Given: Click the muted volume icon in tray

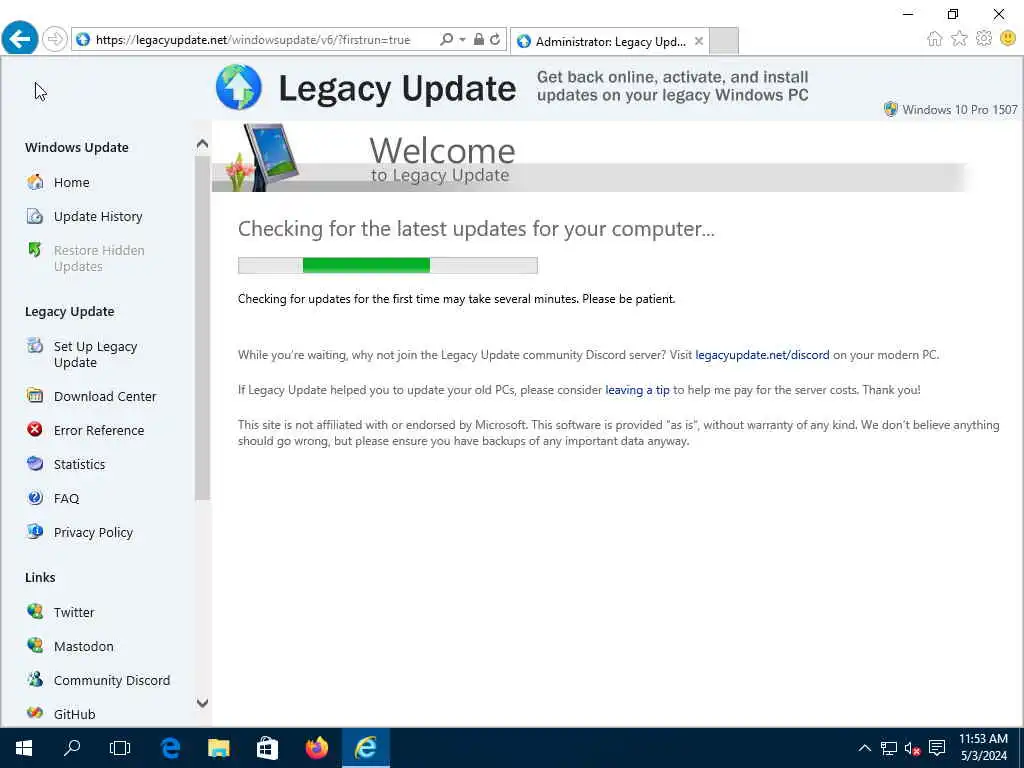Looking at the screenshot, I should 913,748.
